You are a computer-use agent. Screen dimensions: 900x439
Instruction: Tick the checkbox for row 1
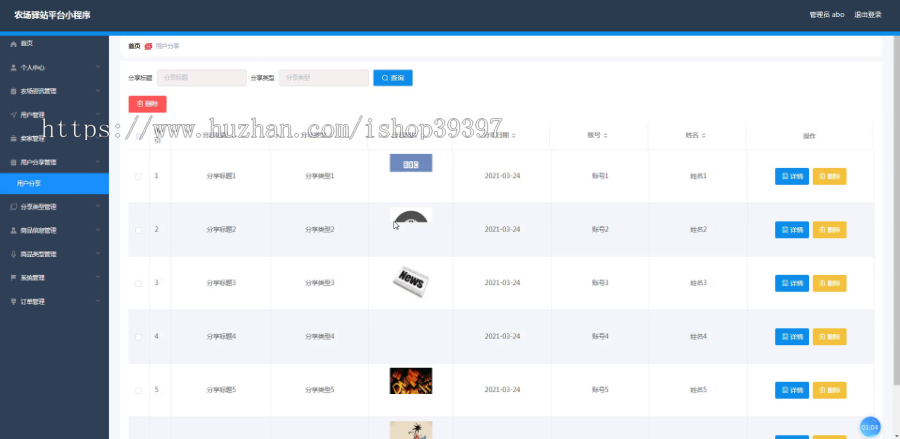coord(138,177)
